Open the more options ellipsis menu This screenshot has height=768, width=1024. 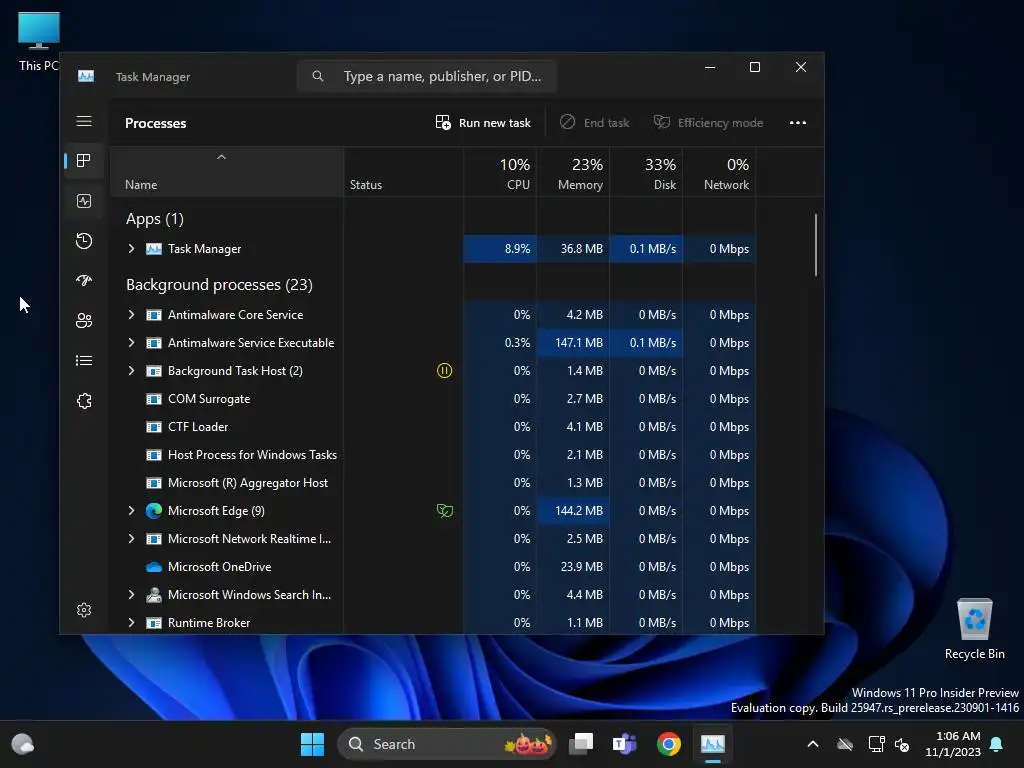pos(797,123)
